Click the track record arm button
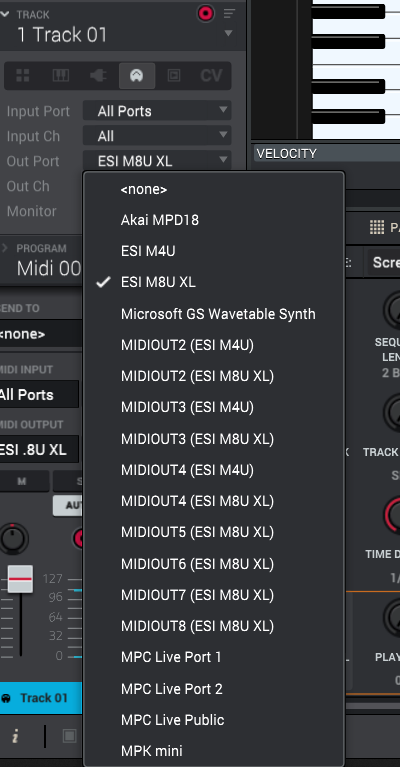Viewport: 400px width, 767px height. click(206, 13)
